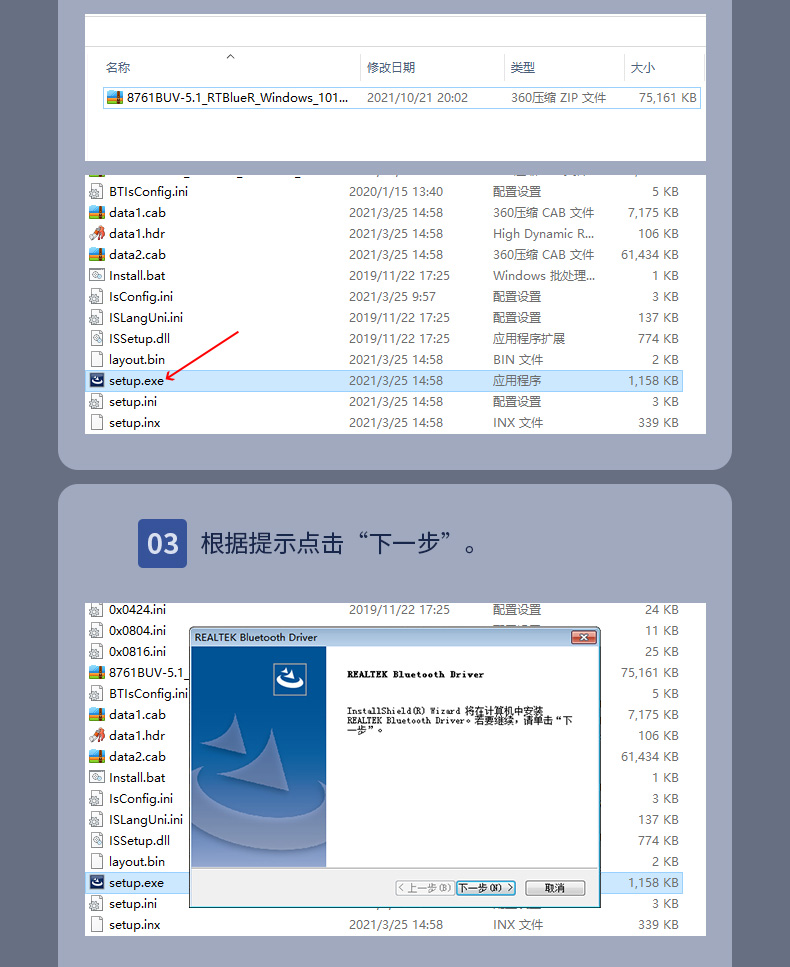Close the REALTEK Bluetooth Driver dialog
The height and width of the screenshot is (967, 790).
(x=583, y=637)
